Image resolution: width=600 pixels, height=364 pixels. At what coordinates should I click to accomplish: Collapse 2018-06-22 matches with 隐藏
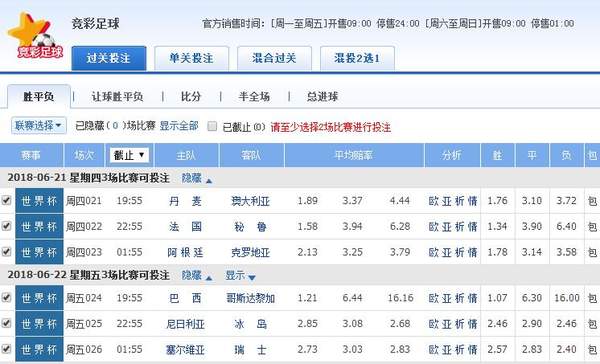click(x=196, y=275)
